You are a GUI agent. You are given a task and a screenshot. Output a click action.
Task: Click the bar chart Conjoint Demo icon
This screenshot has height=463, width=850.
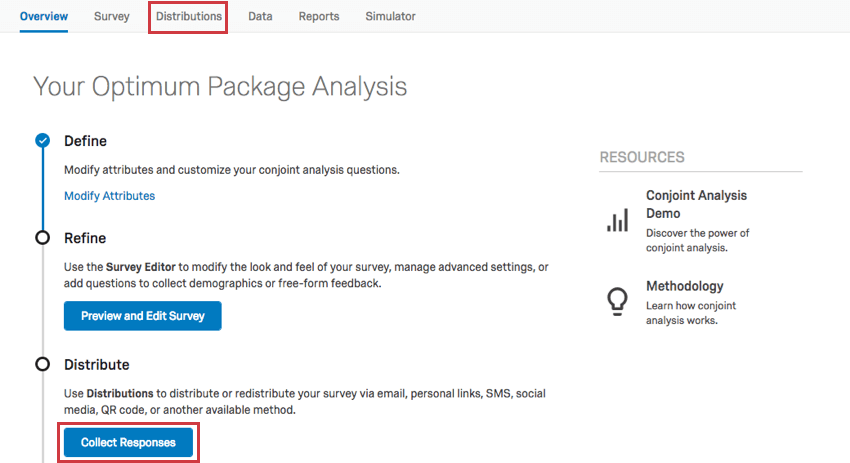click(x=617, y=220)
